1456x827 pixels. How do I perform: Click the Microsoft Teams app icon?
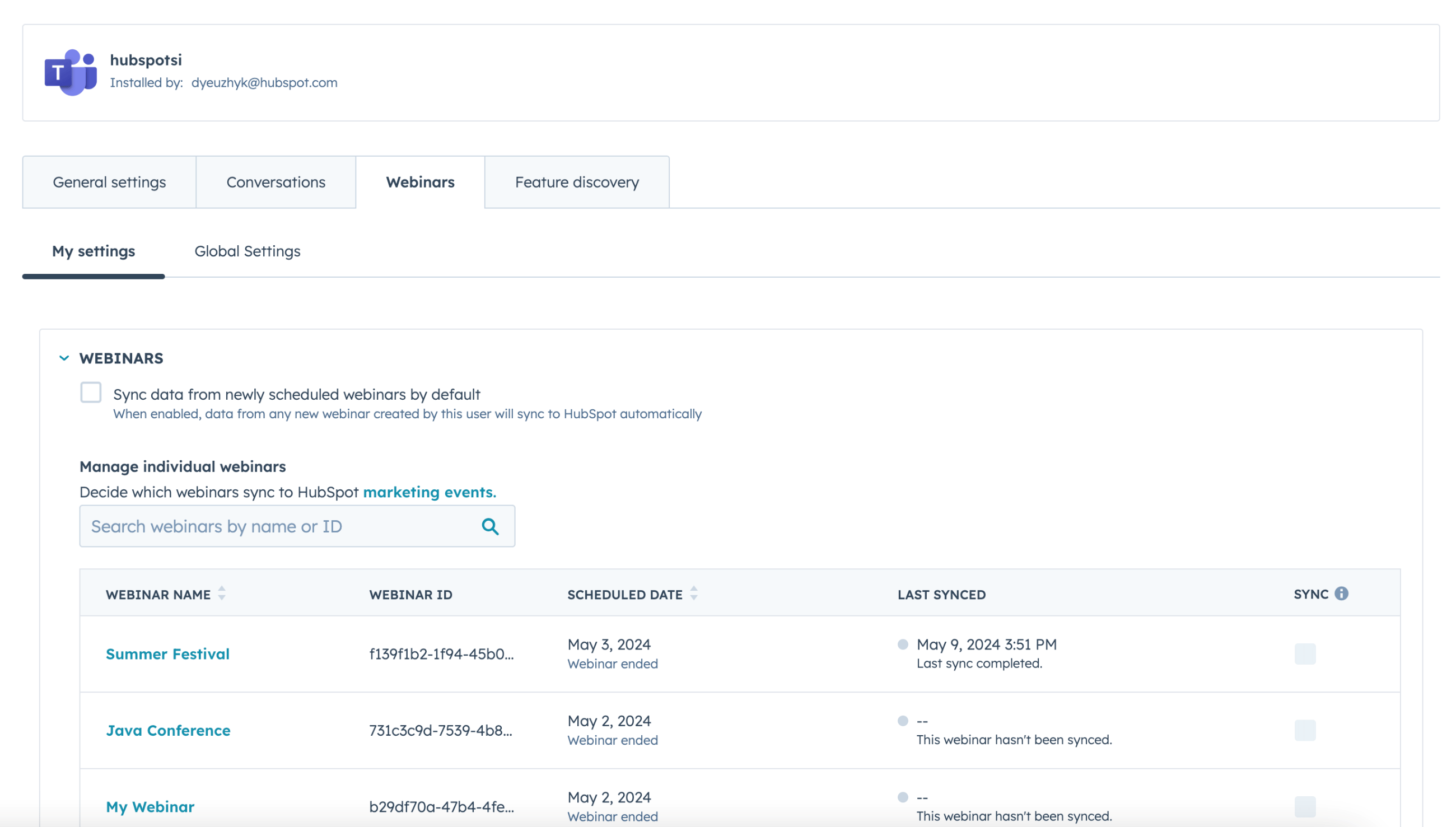click(x=72, y=71)
